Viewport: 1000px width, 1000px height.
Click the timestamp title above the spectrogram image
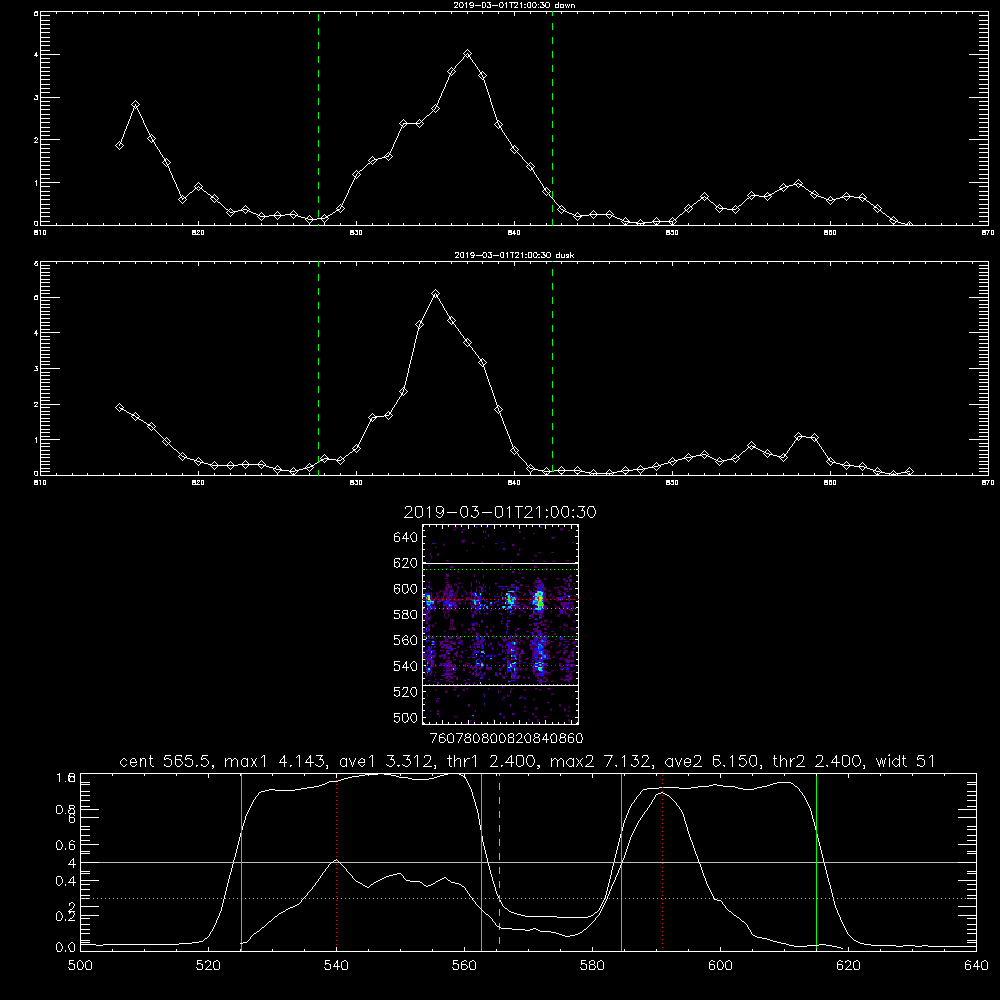point(500,512)
